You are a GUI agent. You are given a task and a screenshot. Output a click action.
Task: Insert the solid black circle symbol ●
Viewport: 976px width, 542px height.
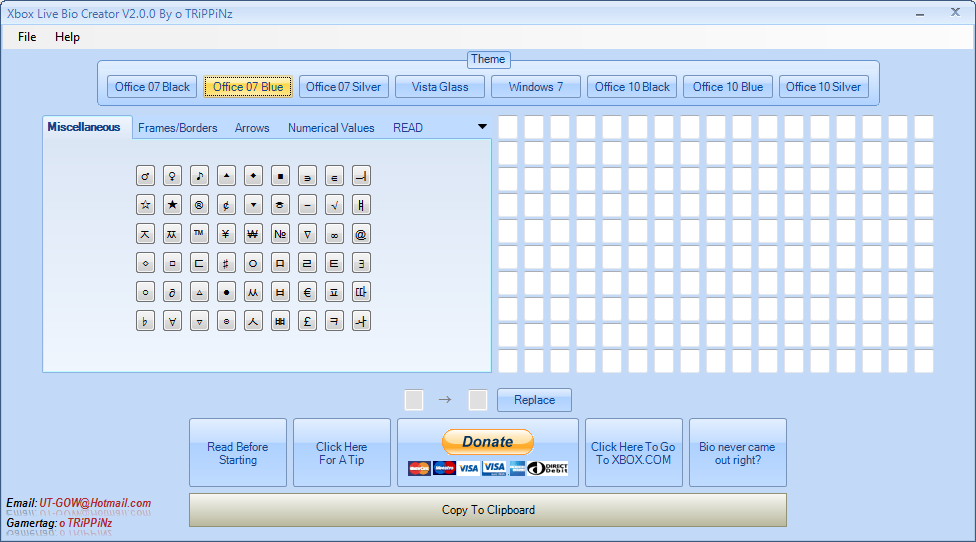(x=226, y=292)
